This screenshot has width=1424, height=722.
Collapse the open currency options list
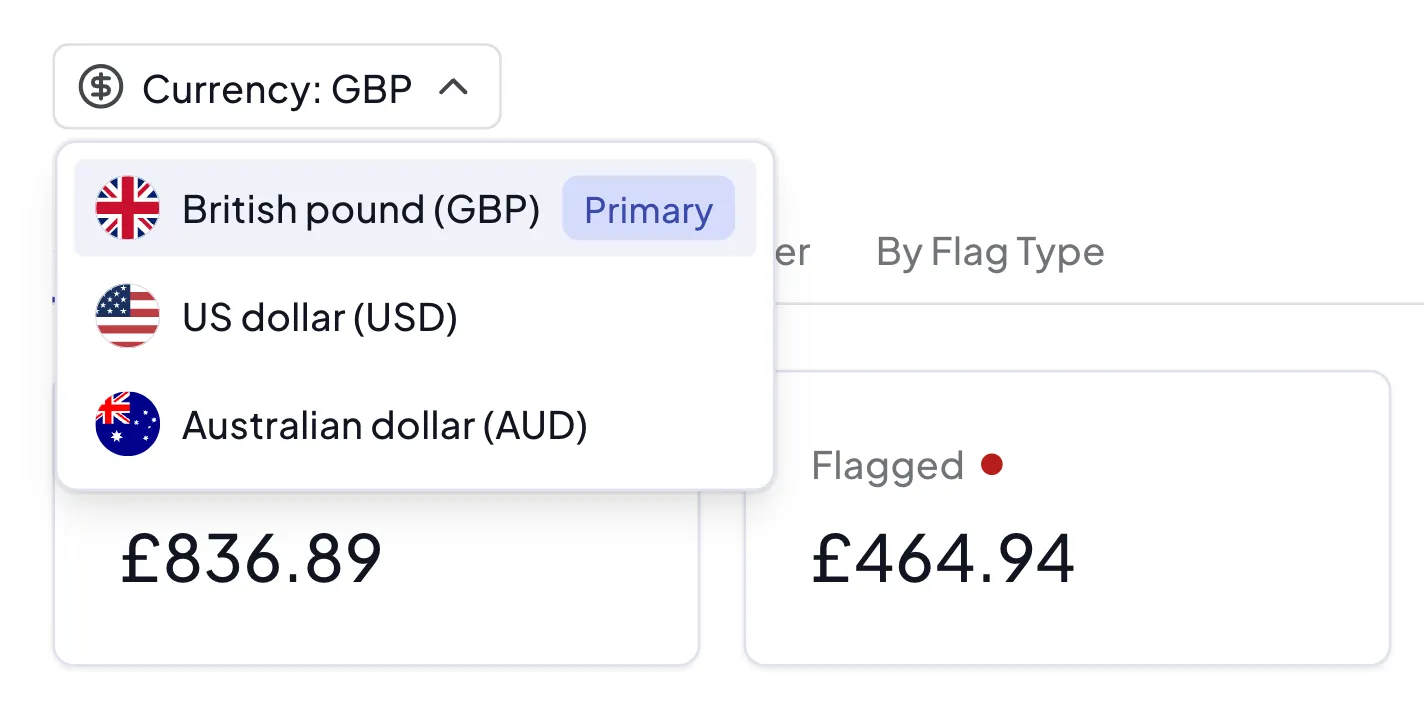tap(278, 88)
